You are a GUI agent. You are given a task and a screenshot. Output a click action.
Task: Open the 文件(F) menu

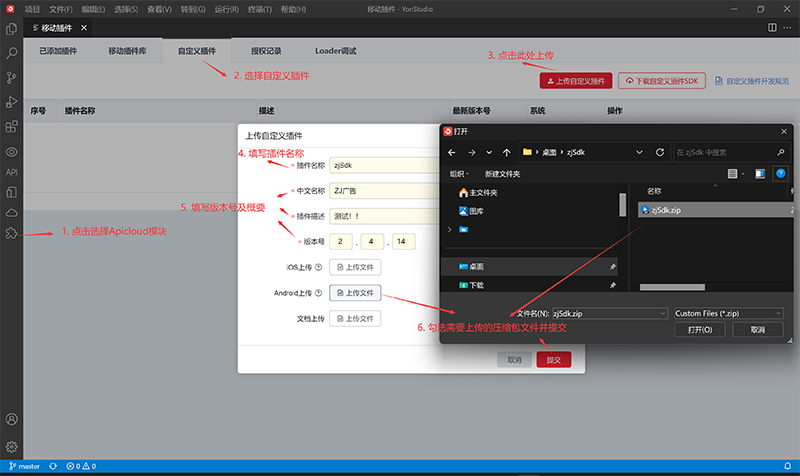(61, 9)
